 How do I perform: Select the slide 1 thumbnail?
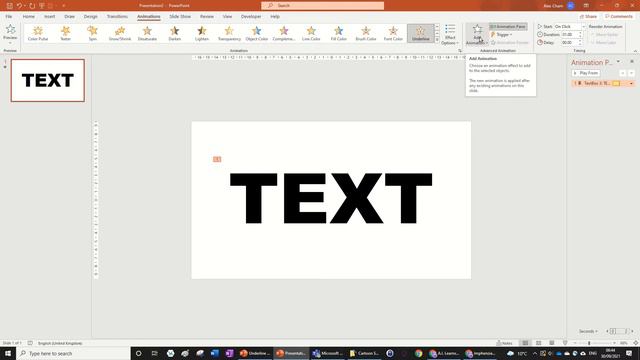point(48,80)
